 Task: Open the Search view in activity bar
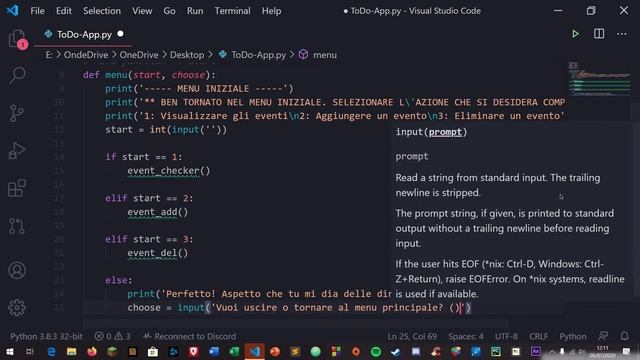tap(17, 75)
